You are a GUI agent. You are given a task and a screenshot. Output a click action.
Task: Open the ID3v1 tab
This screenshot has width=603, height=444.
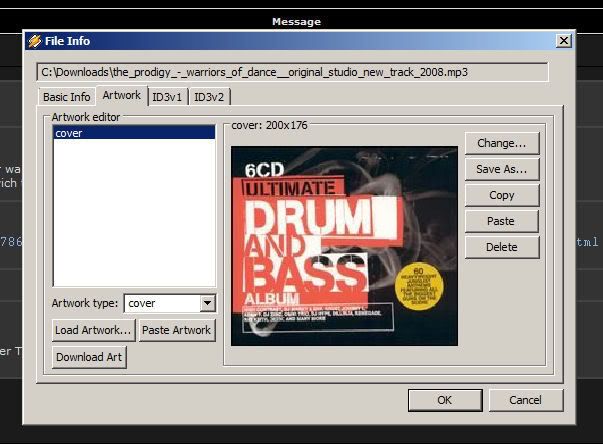167,97
